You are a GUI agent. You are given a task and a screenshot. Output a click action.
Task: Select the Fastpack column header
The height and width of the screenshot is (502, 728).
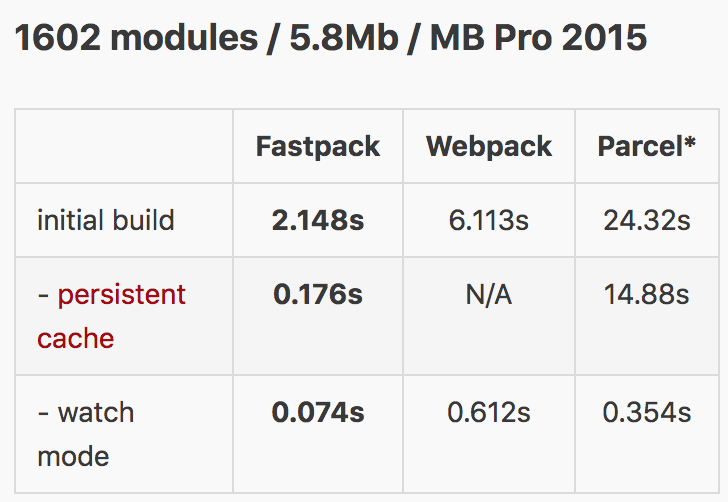coord(318,146)
